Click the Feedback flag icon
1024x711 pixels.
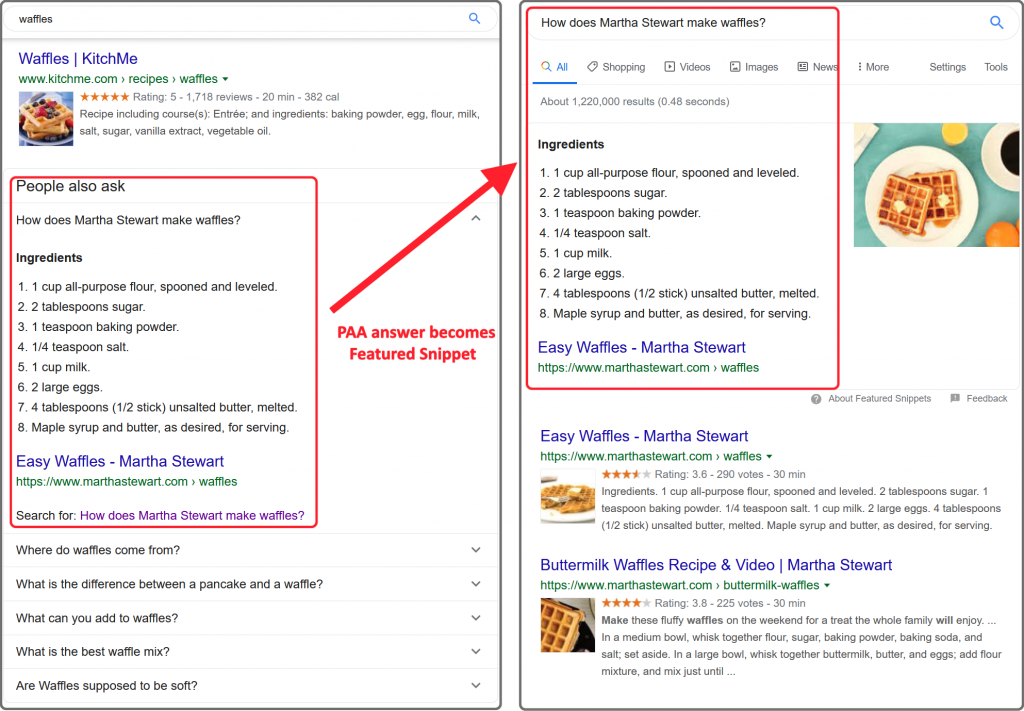[955, 398]
